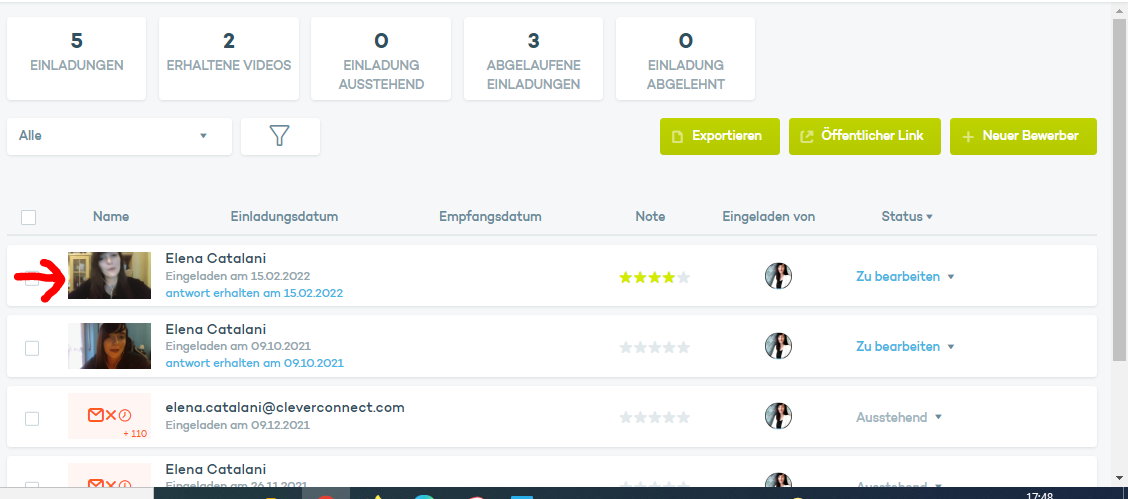Open the "Alle" filter dropdown
Screen dimensions: 1128x499
[x=119, y=136]
